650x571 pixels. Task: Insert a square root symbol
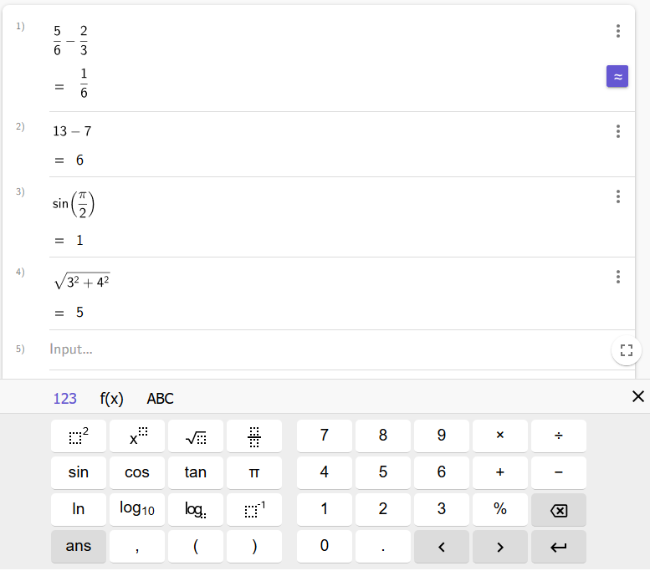(x=196, y=436)
